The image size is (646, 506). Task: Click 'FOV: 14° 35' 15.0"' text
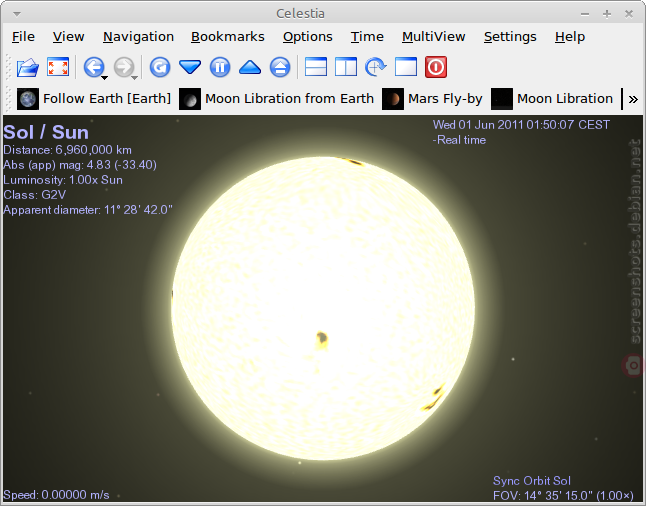[x=543, y=495]
